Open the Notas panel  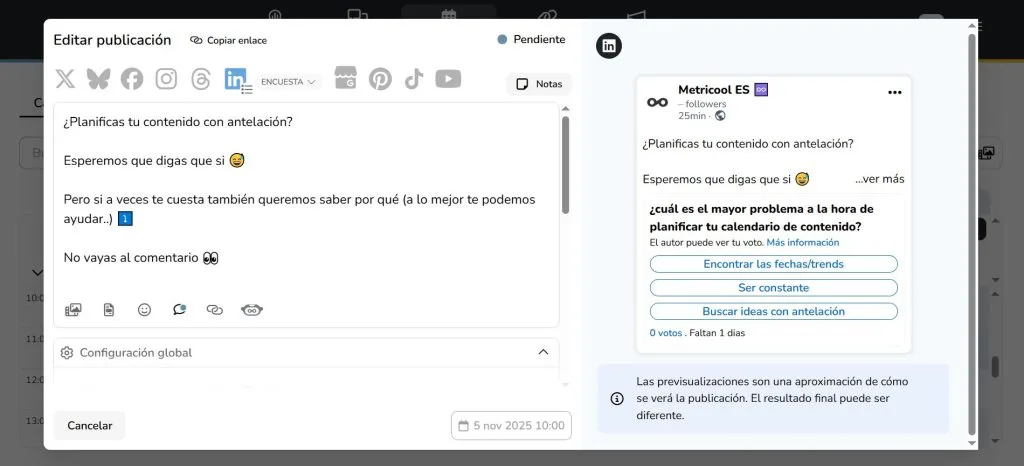tap(539, 84)
